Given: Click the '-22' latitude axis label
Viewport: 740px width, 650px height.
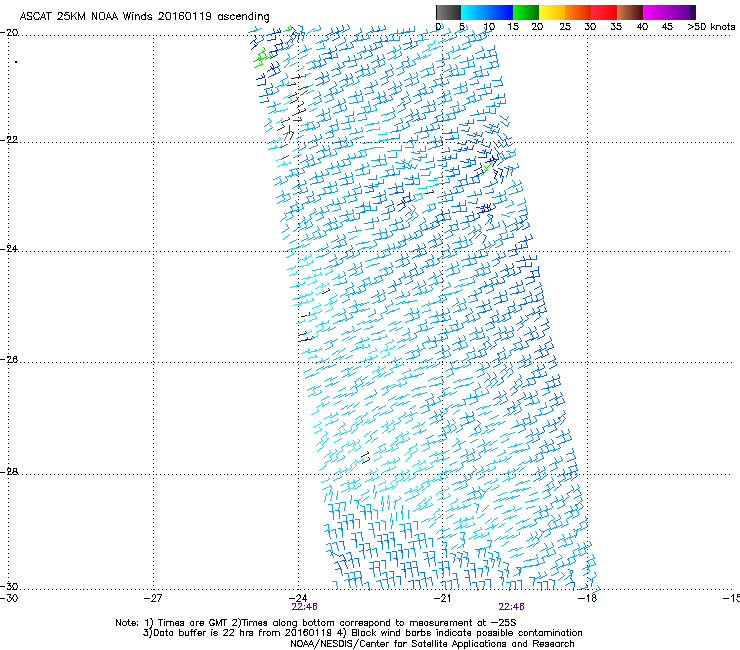Looking at the screenshot, I should (9, 140).
